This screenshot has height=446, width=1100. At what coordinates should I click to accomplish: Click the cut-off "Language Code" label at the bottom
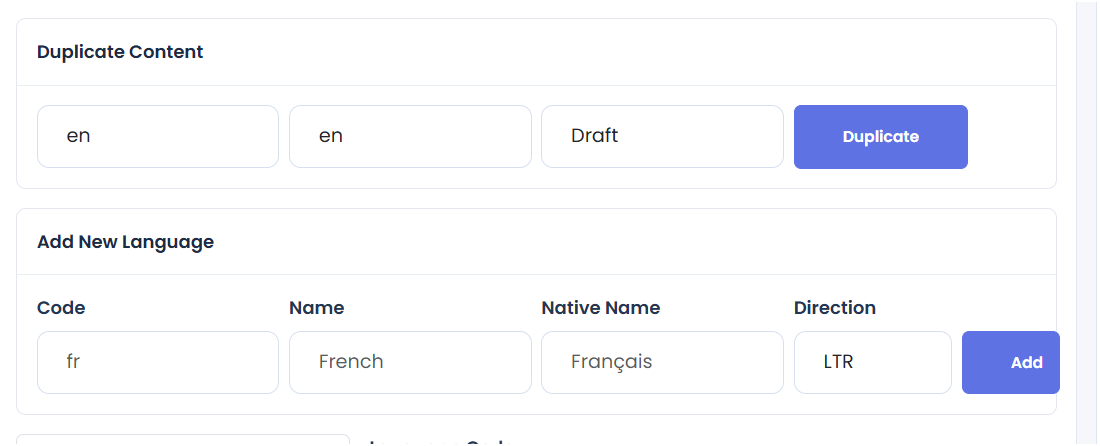point(442,442)
